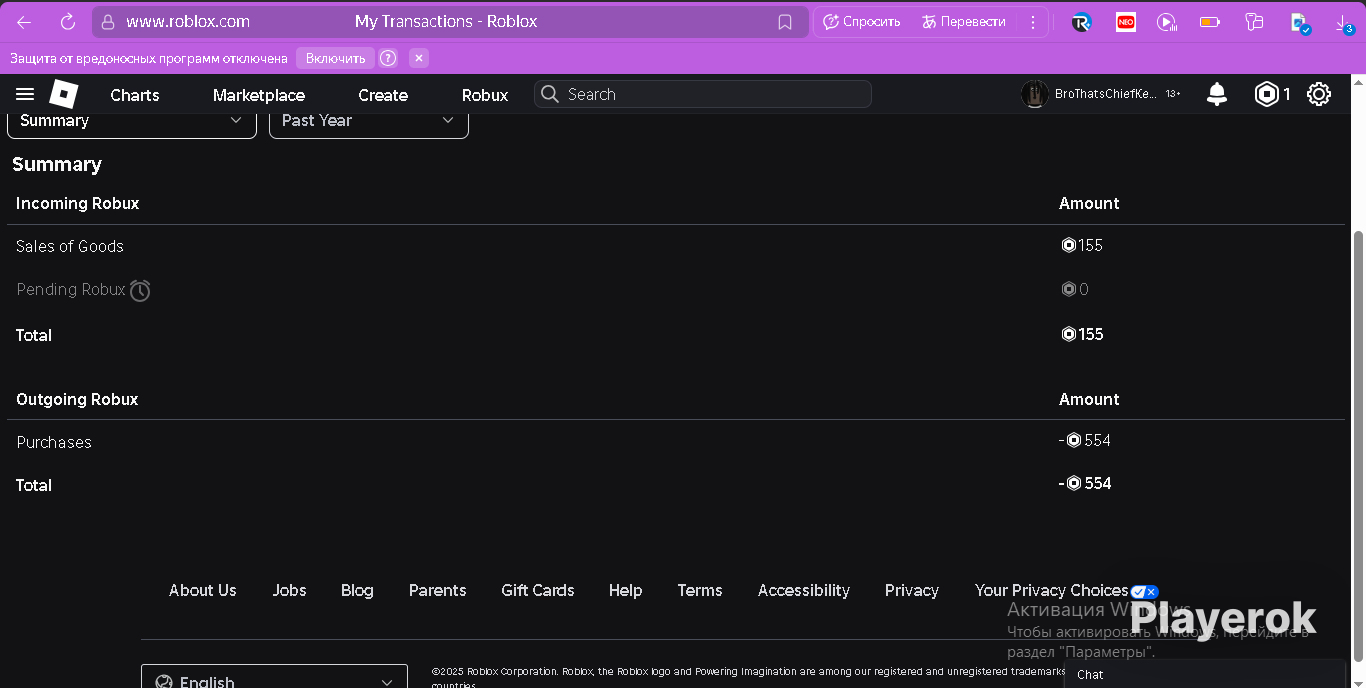This screenshot has width=1366, height=688.
Task: Open the downloads icon showing 3
Action: 1344,22
